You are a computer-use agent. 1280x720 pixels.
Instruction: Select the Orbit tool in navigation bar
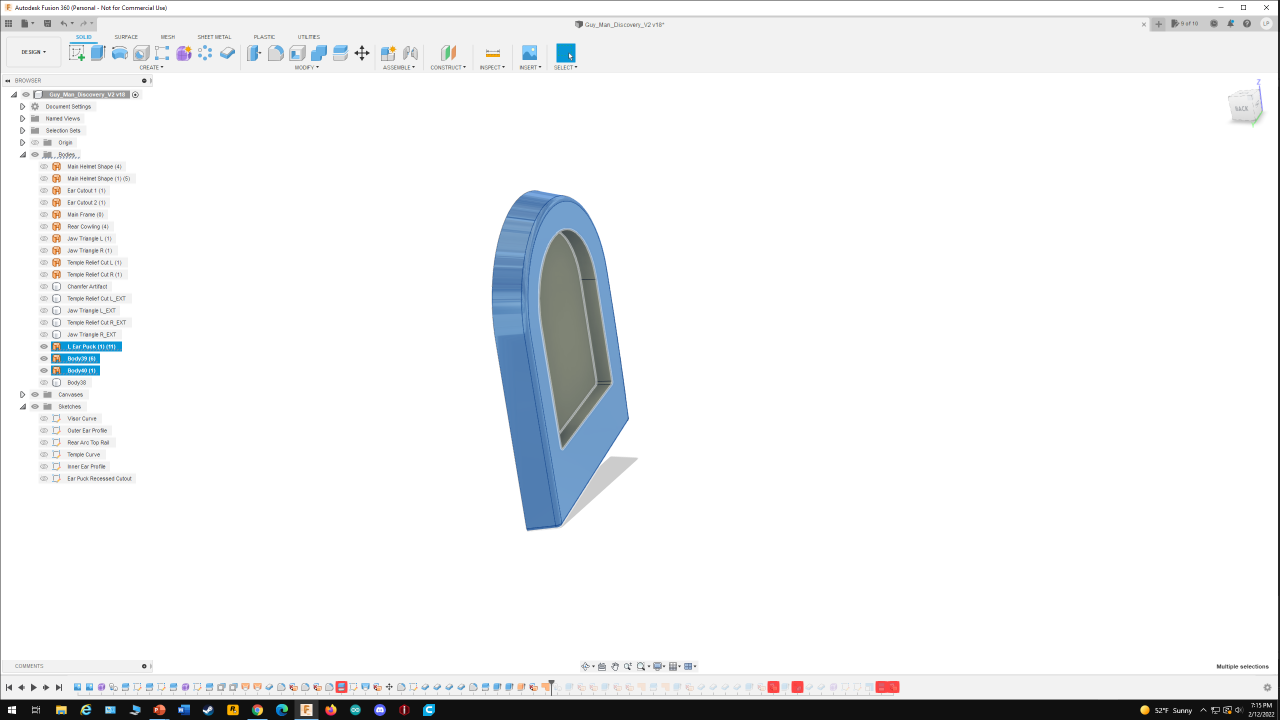click(x=586, y=666)
